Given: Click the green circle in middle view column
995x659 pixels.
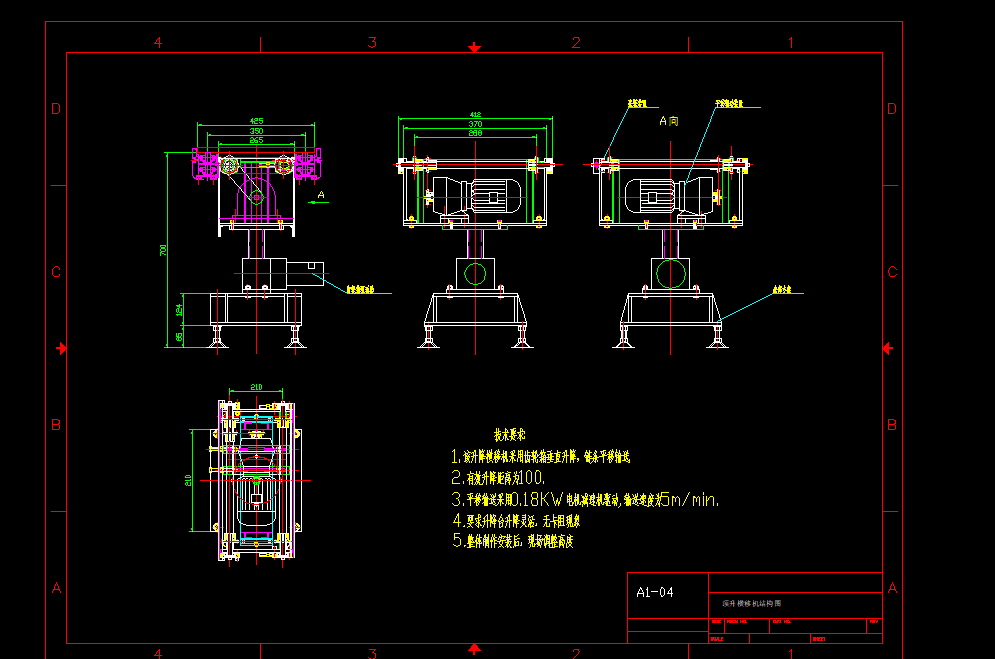Looking at the screenshot, I should (475, 274).
